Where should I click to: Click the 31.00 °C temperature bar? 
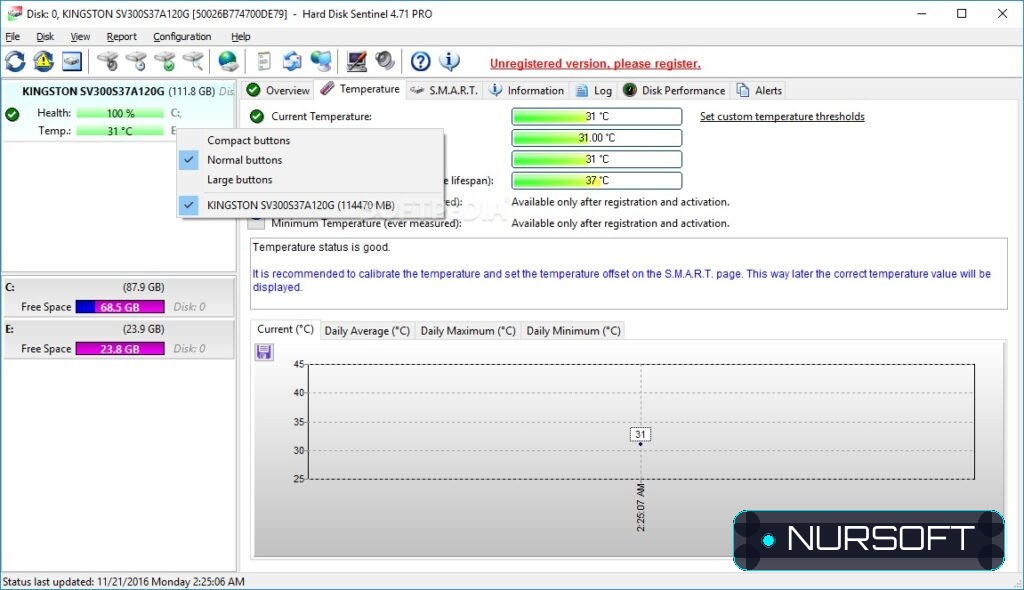597,138
